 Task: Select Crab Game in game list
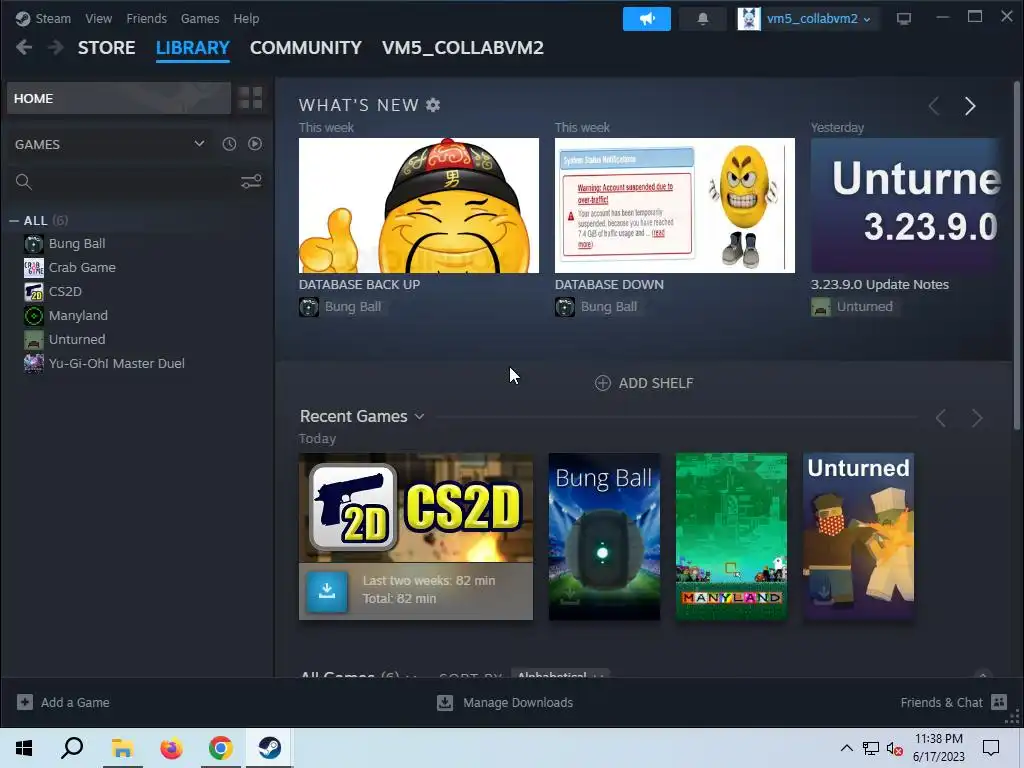[x=82, y=267]
